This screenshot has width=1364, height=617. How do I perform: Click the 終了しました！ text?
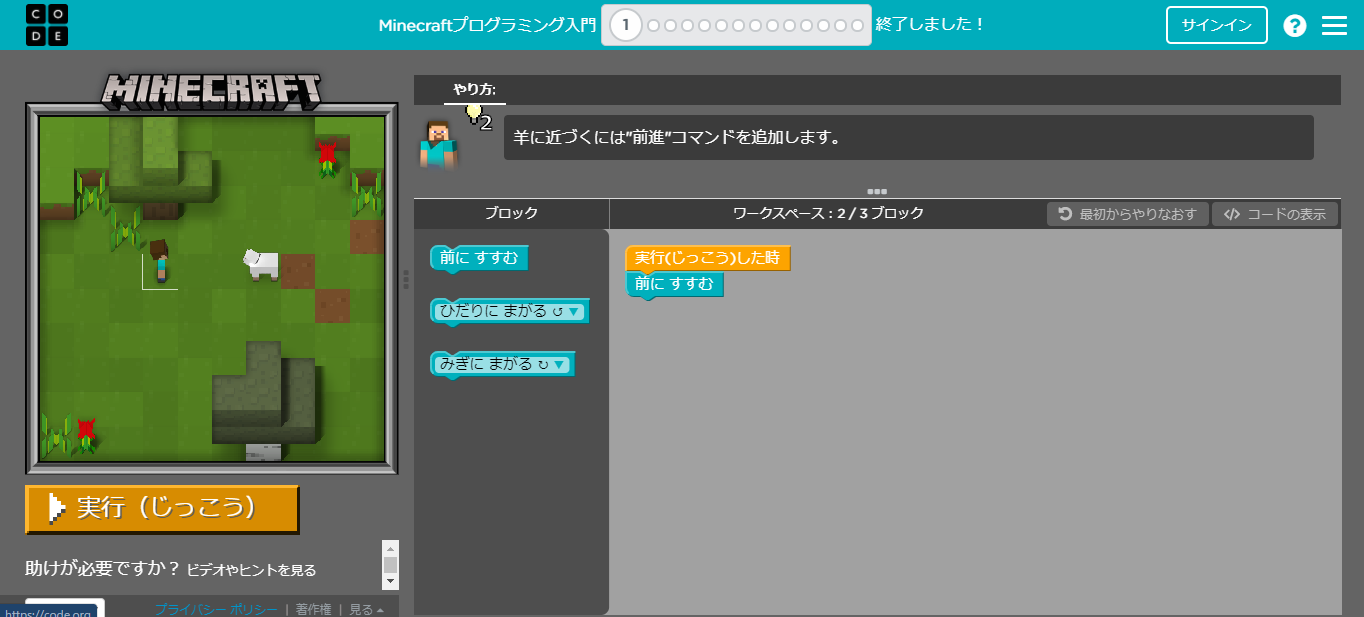click(x=930, y=24)
